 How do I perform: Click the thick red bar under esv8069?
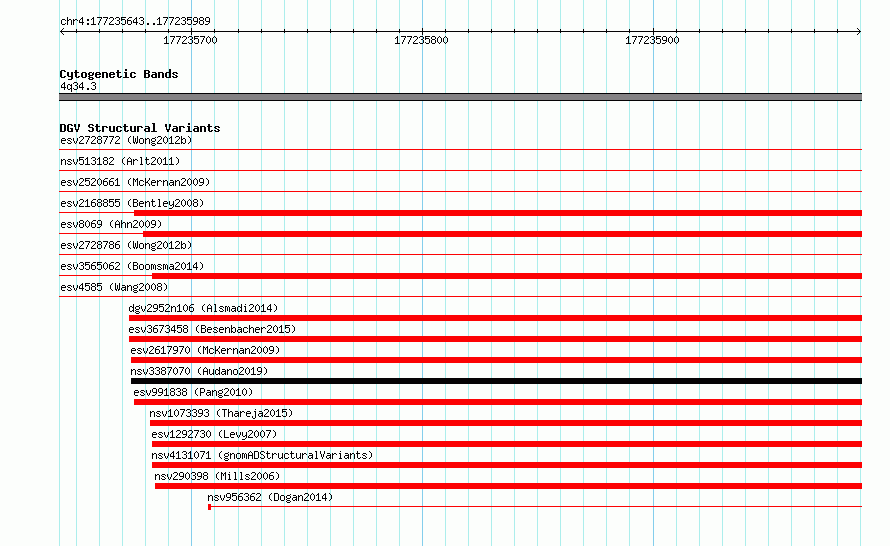point(502,234)
